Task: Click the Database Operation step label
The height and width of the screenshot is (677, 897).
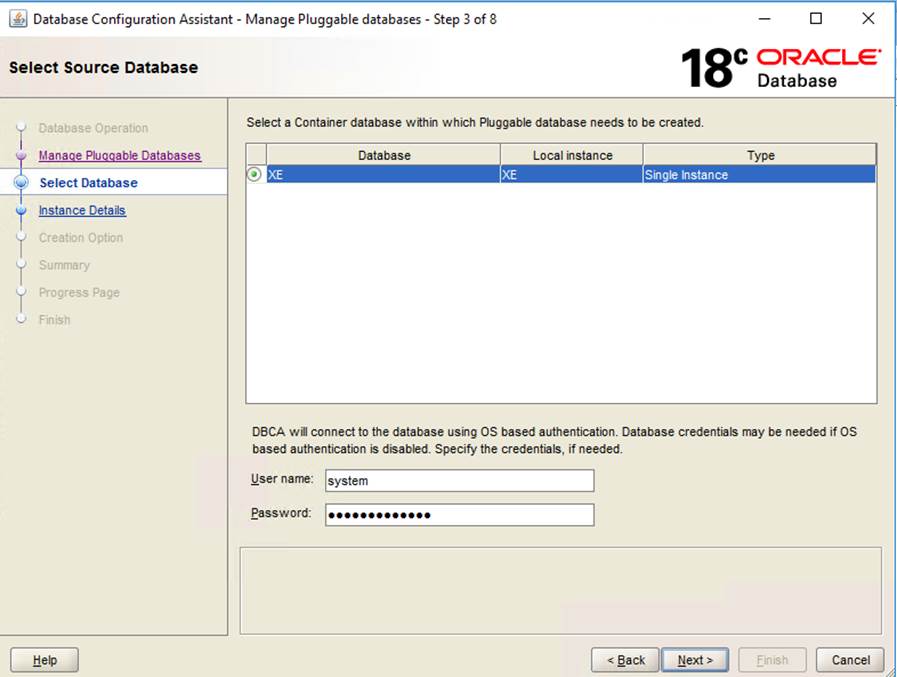Action: 93,128
